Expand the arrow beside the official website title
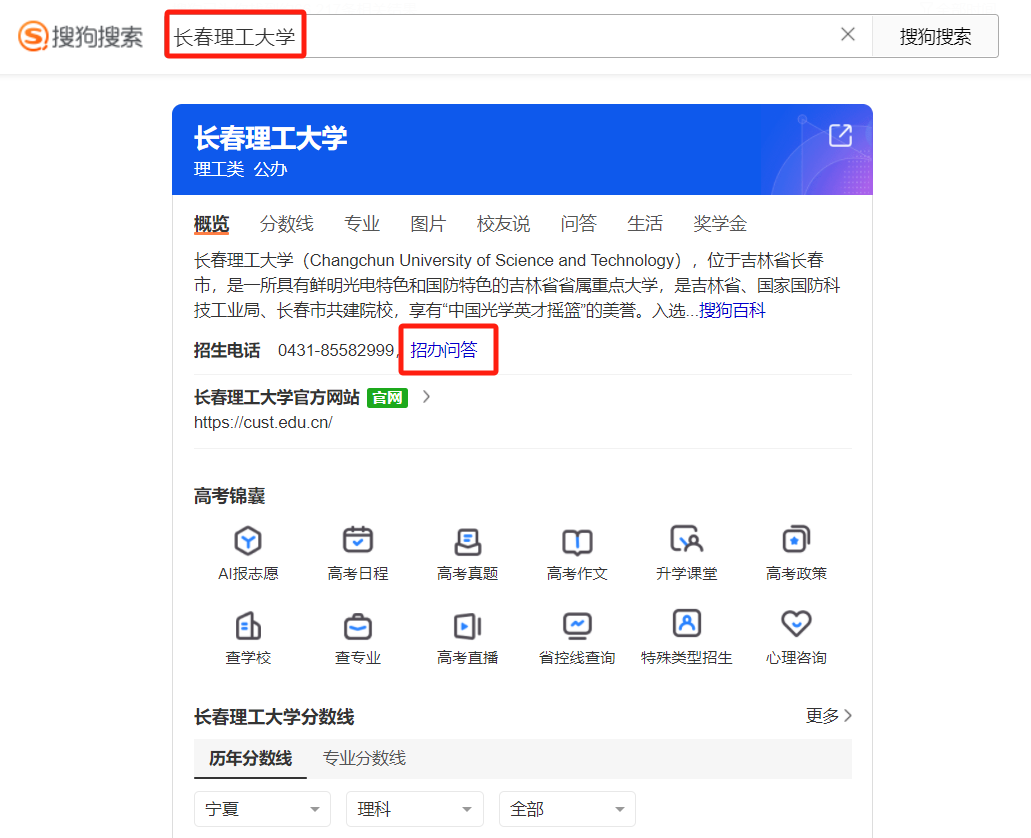 pyautogui.click(x=426, y=397)
